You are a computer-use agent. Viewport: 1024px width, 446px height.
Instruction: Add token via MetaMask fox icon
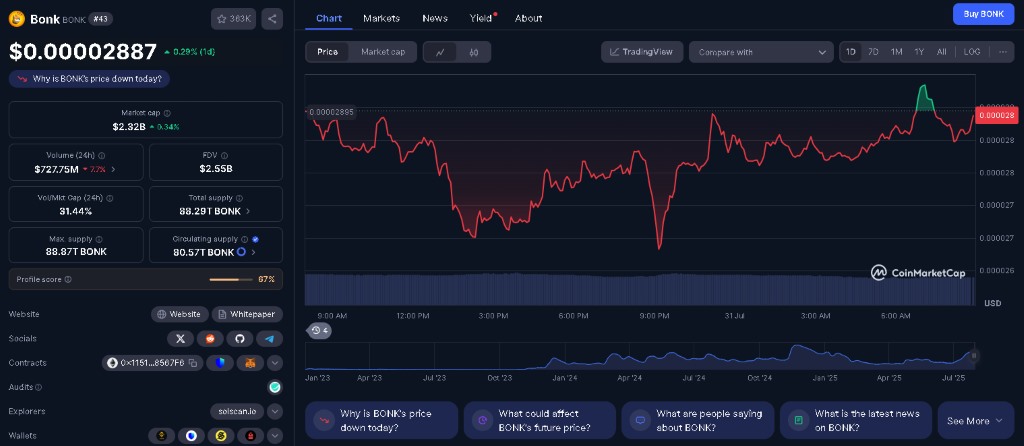[x=249, y=363]
